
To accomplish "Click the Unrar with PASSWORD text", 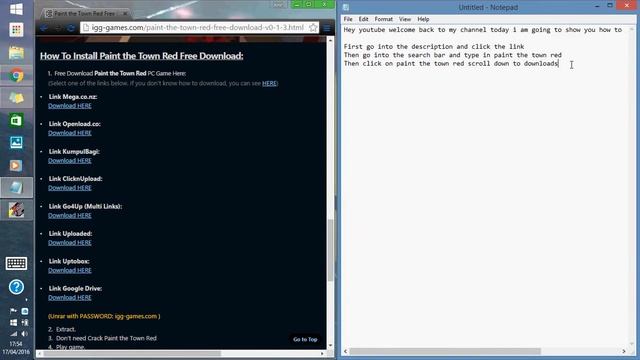I will pyautogui.click(x=104, y=316).
